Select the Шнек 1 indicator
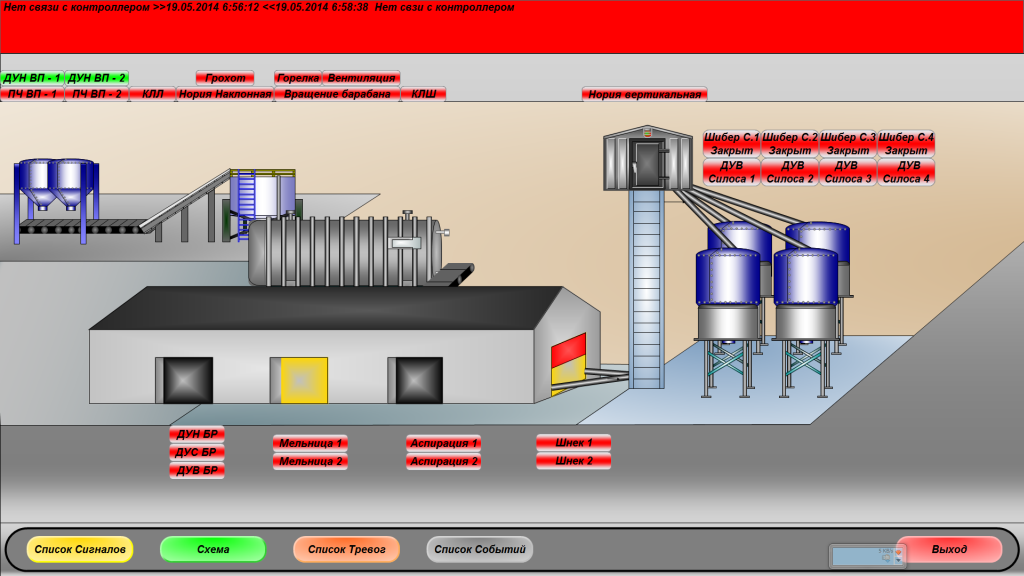The height and width of the screenshot is (576, 1024). tap(574, 442)
